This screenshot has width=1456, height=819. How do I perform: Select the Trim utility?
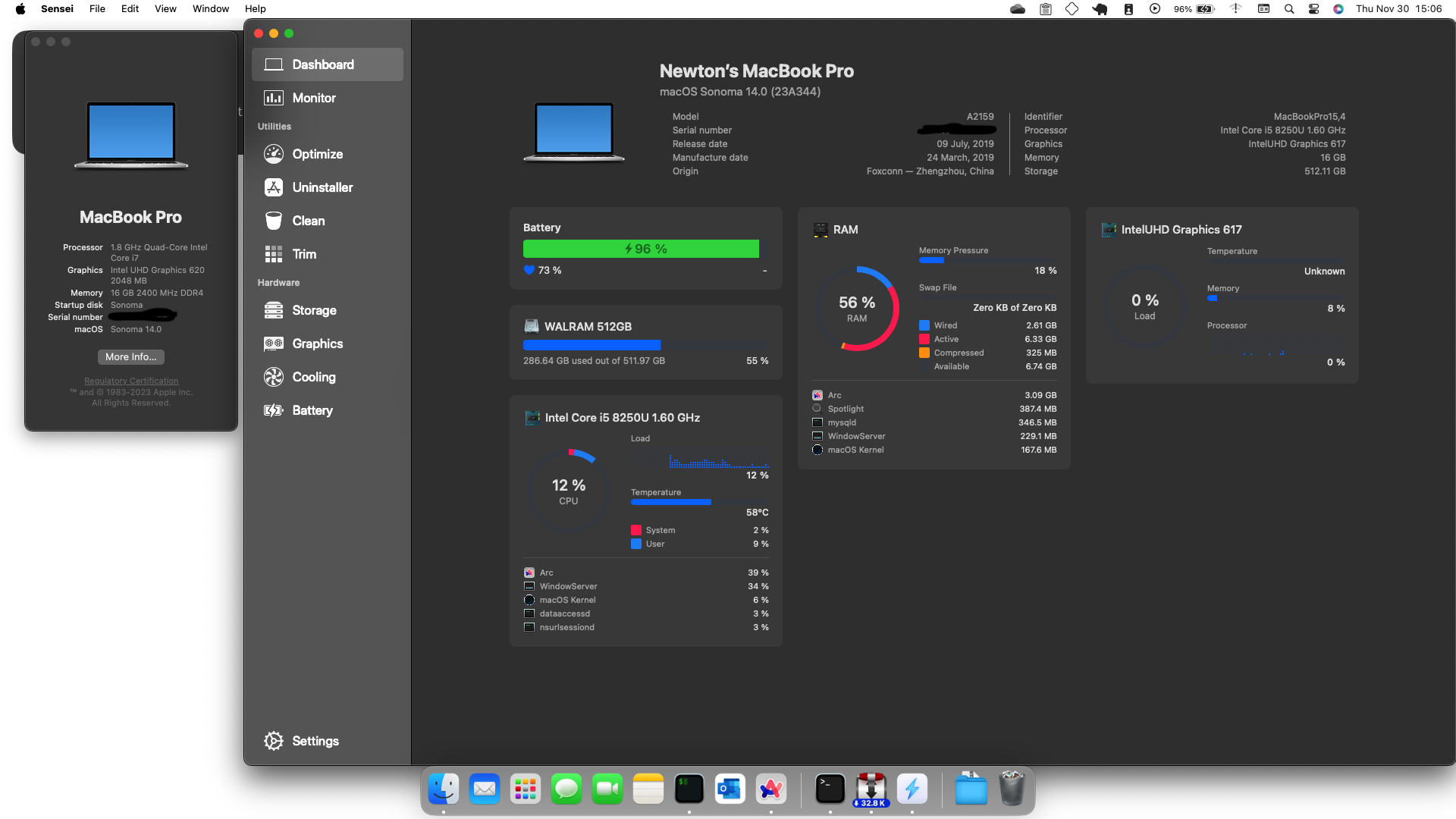(304, 254)
